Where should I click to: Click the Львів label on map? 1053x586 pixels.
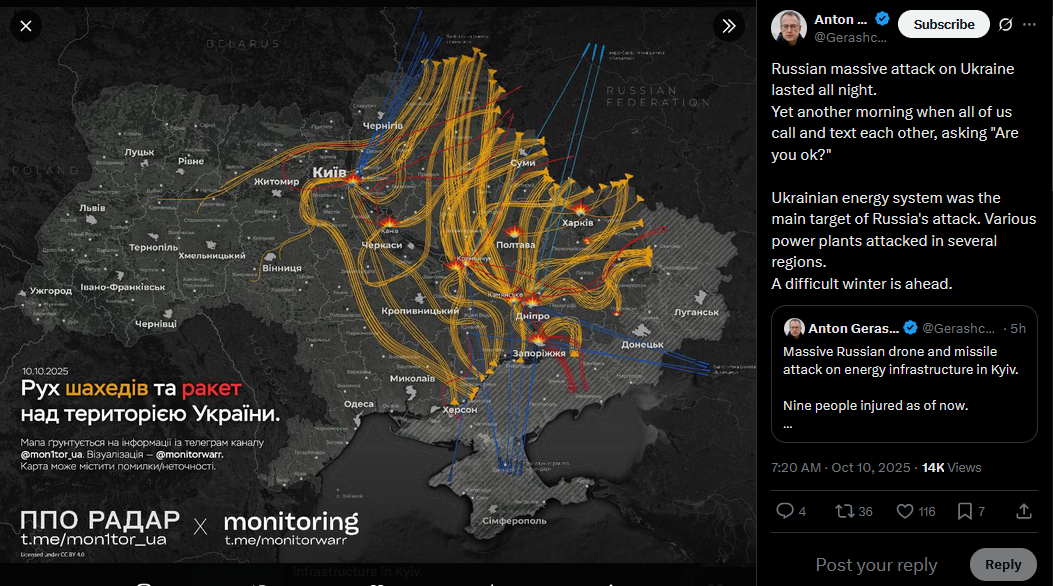click(92, 208)
